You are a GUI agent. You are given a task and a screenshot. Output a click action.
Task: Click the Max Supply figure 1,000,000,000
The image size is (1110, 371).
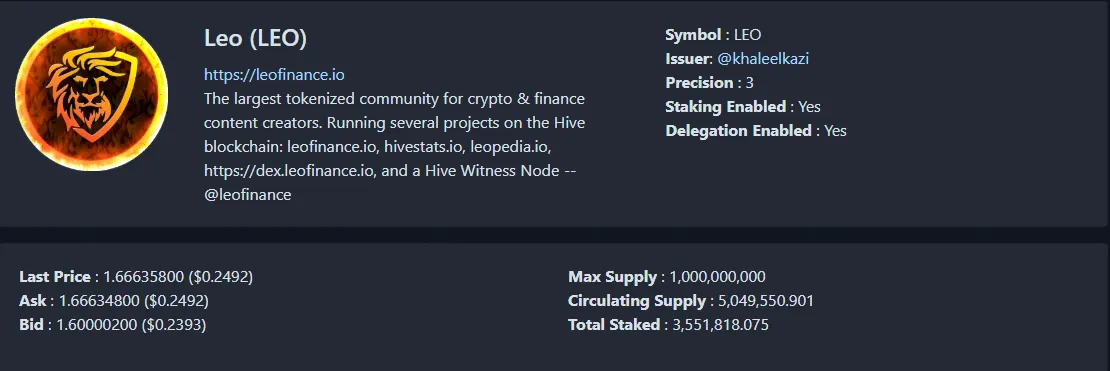(717, 277)
